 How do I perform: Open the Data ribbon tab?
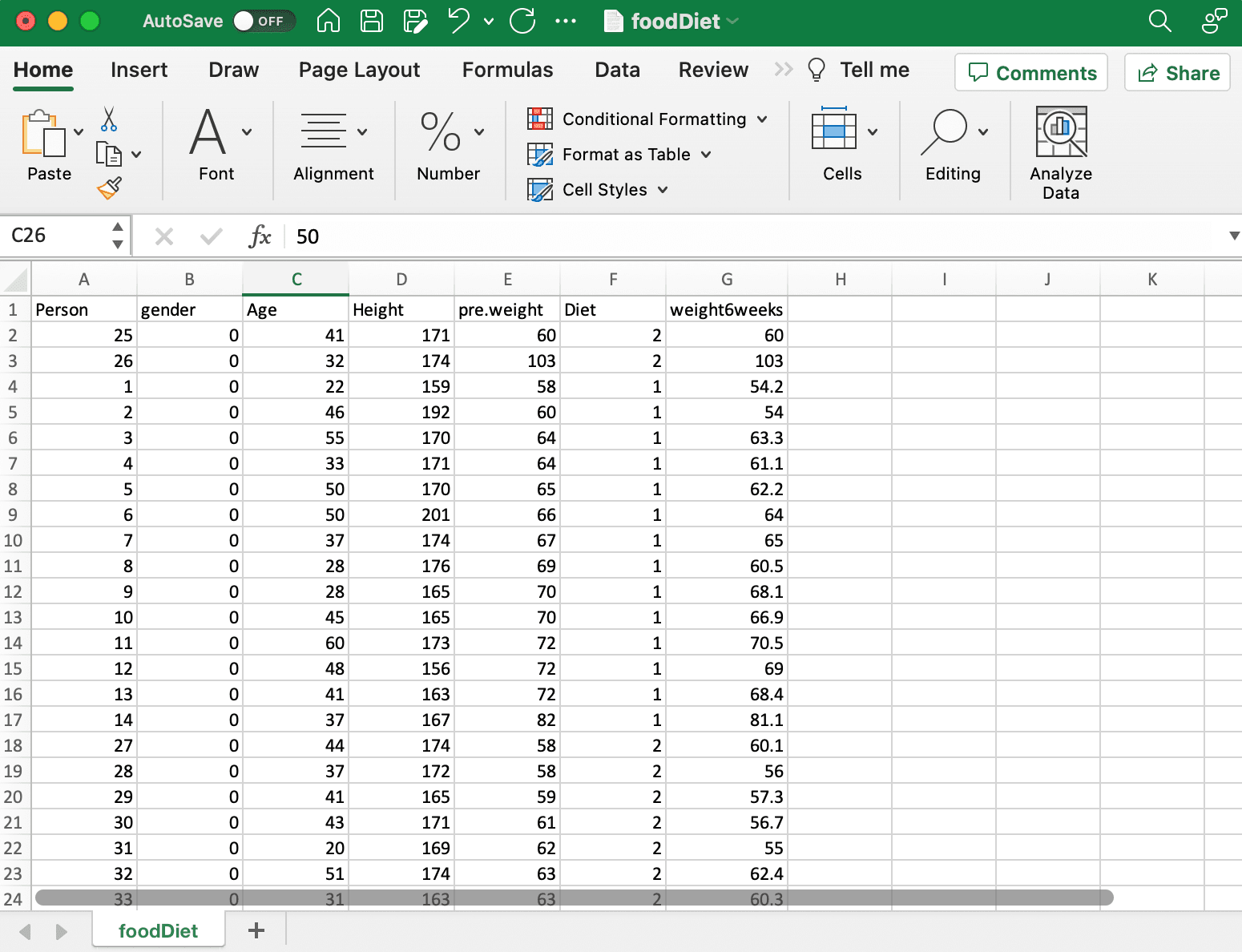coord(617,71)
